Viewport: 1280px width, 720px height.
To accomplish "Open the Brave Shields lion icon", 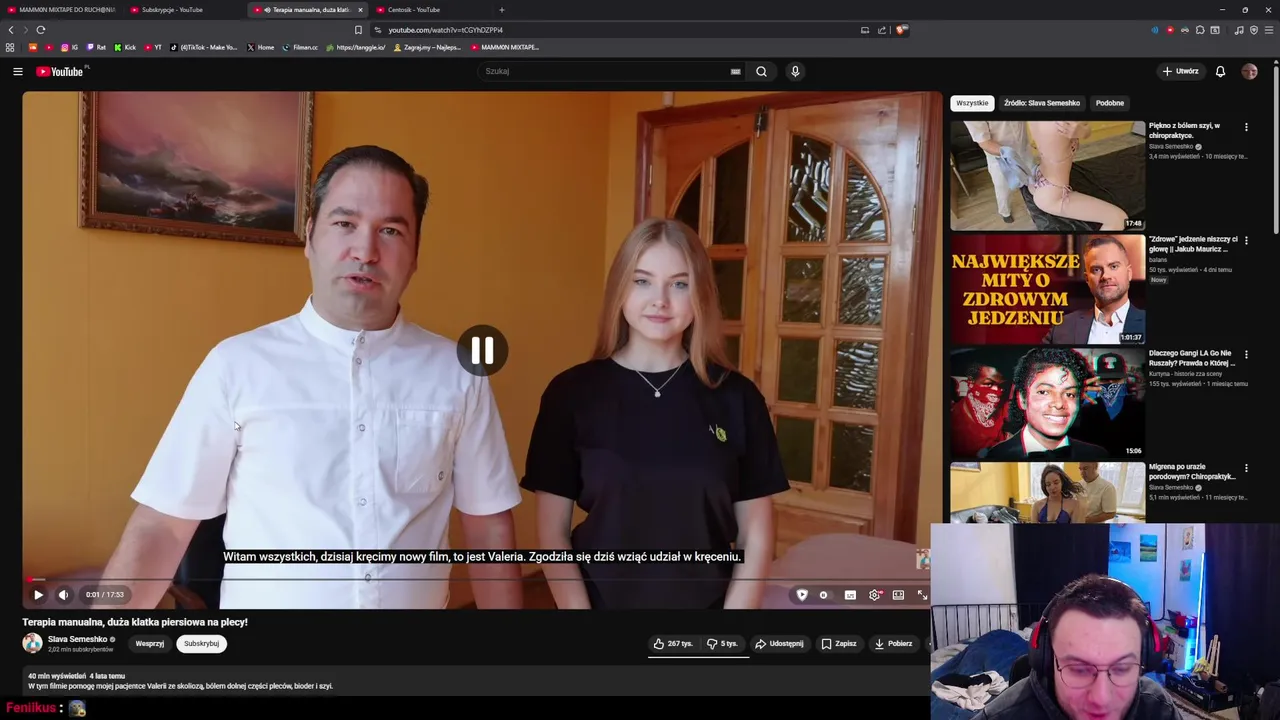I will click(x=901, y=30).
